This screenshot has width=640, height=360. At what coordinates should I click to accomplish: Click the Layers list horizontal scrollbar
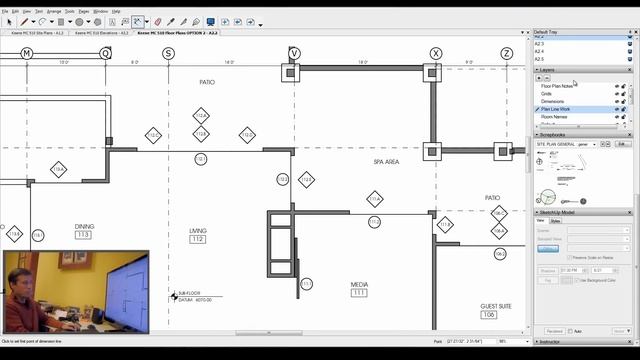580,127
